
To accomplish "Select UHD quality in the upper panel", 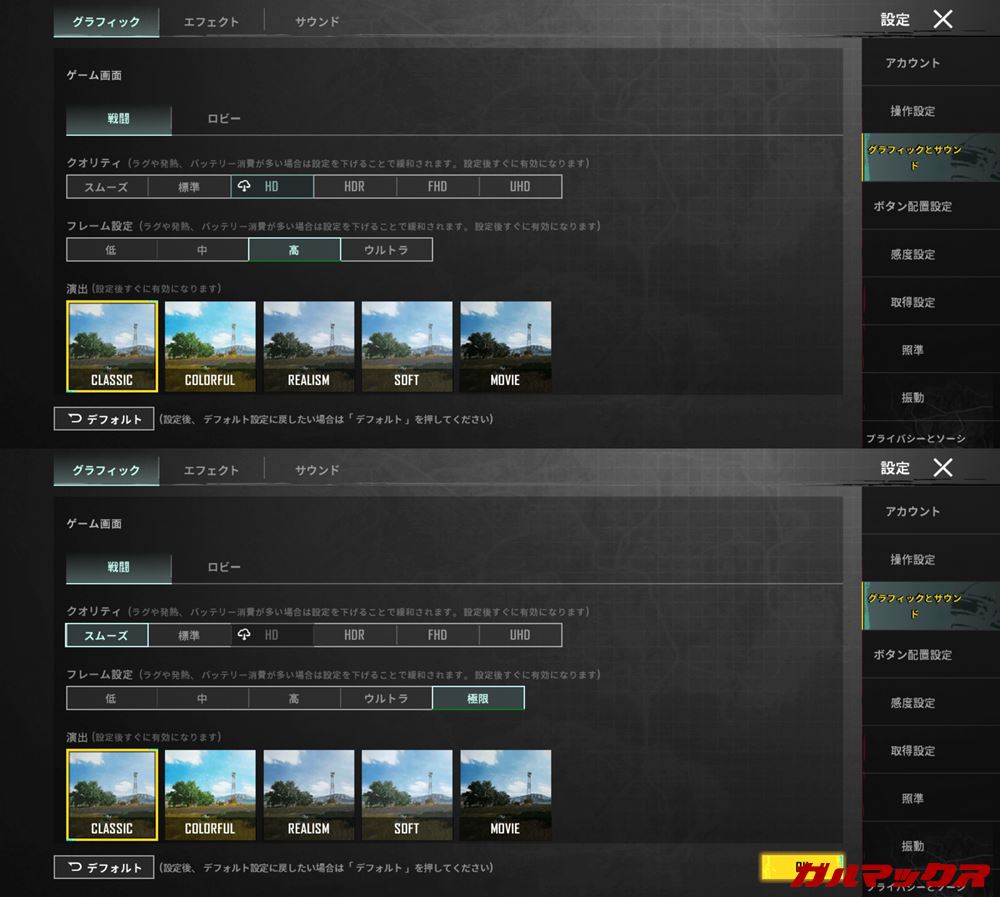I will pos(520,186).
